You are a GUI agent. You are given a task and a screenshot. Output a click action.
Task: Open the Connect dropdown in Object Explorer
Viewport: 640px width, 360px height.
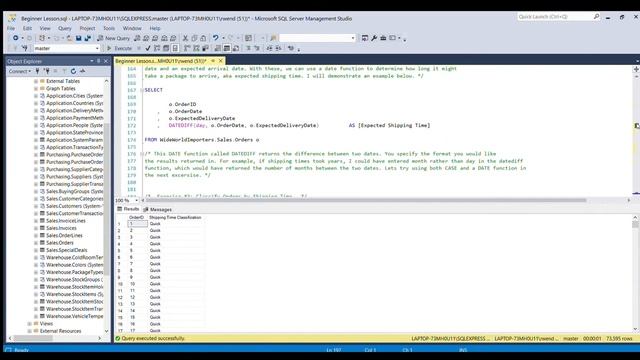20,71
